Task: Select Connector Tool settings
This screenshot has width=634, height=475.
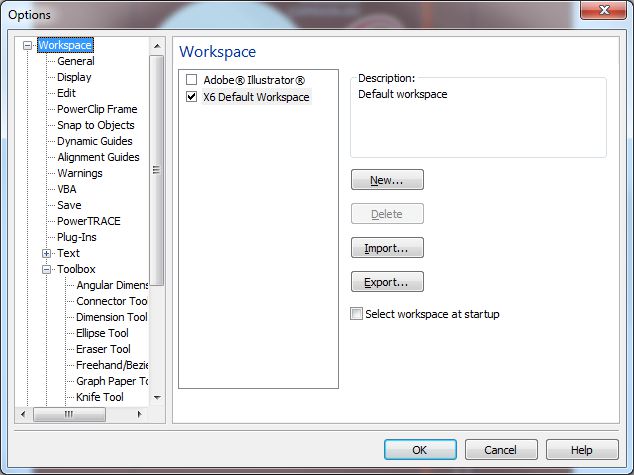Action: click(112, 301)
